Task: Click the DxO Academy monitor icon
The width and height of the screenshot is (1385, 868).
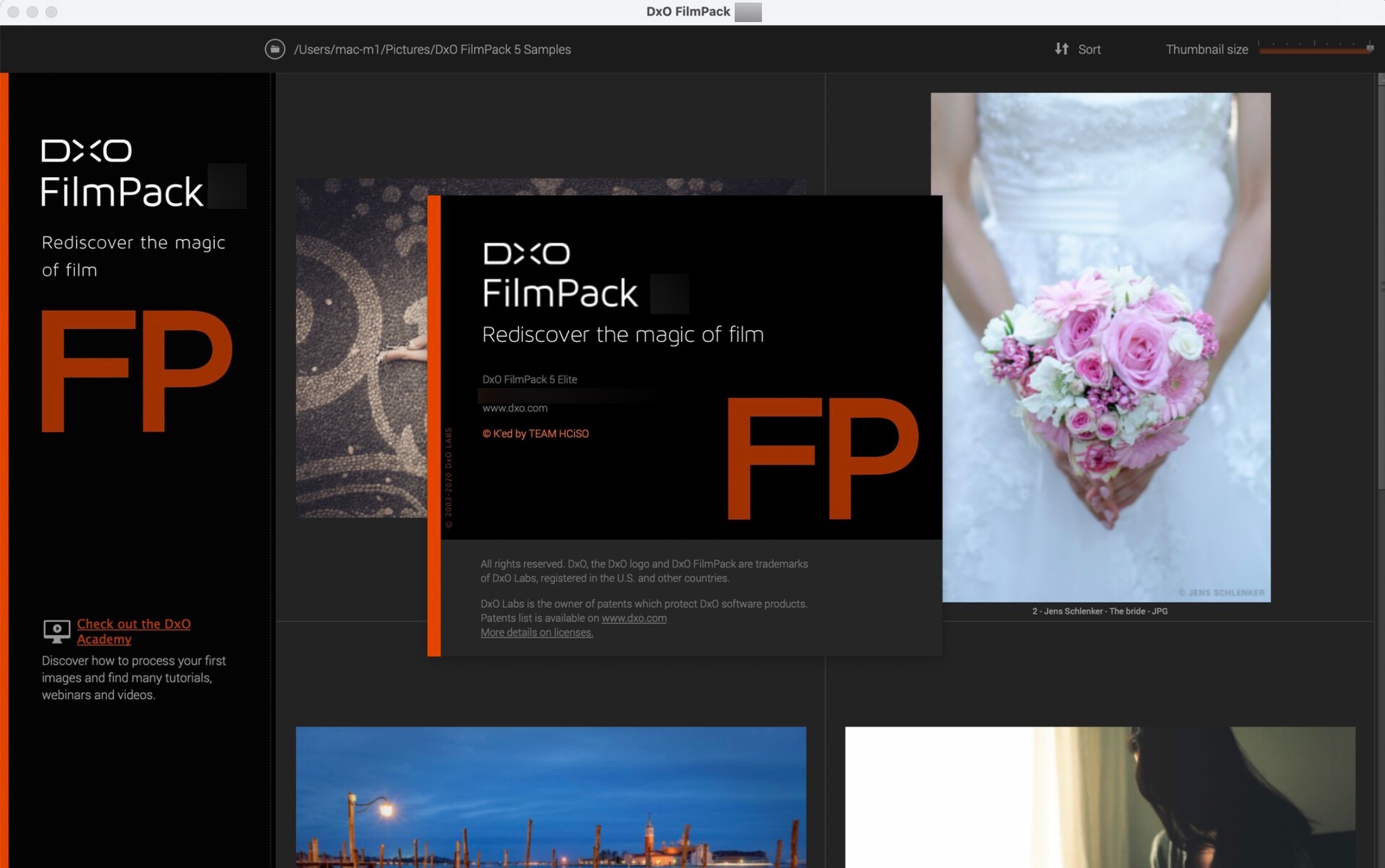Action: pos(56,631)
